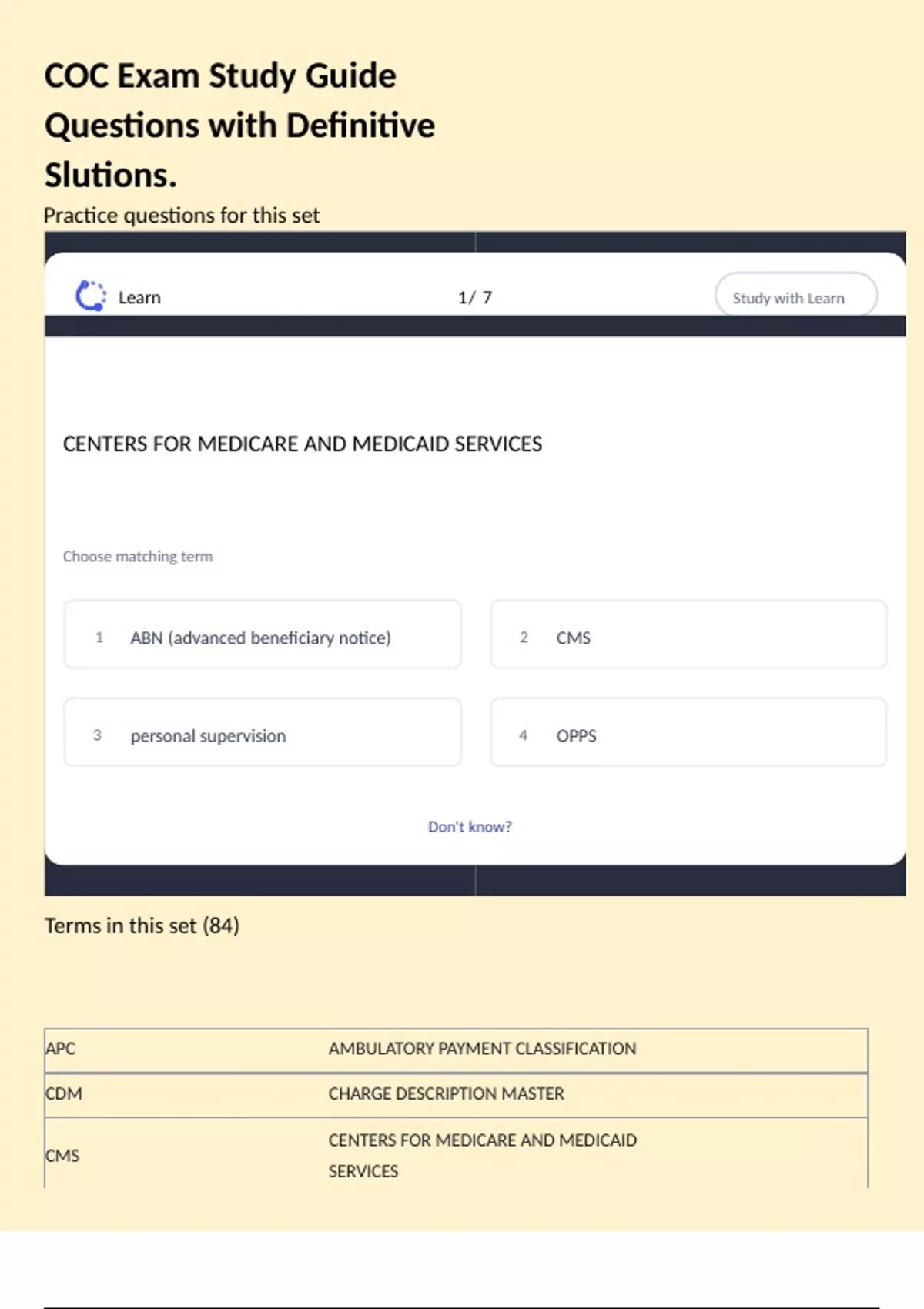Viewport: 924px width, 1309px height.
Task: Select the OPPS answer choice
Action: coord(688,734)
